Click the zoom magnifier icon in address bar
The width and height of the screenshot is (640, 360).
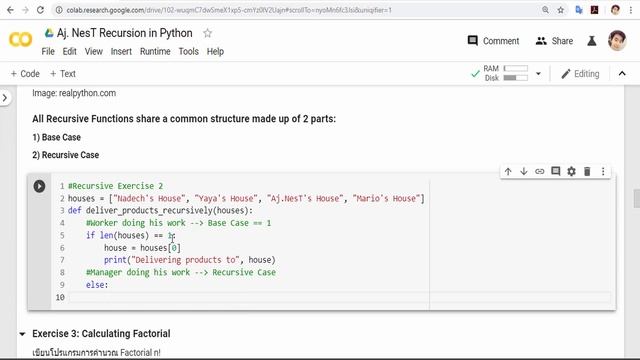[545, 10]
